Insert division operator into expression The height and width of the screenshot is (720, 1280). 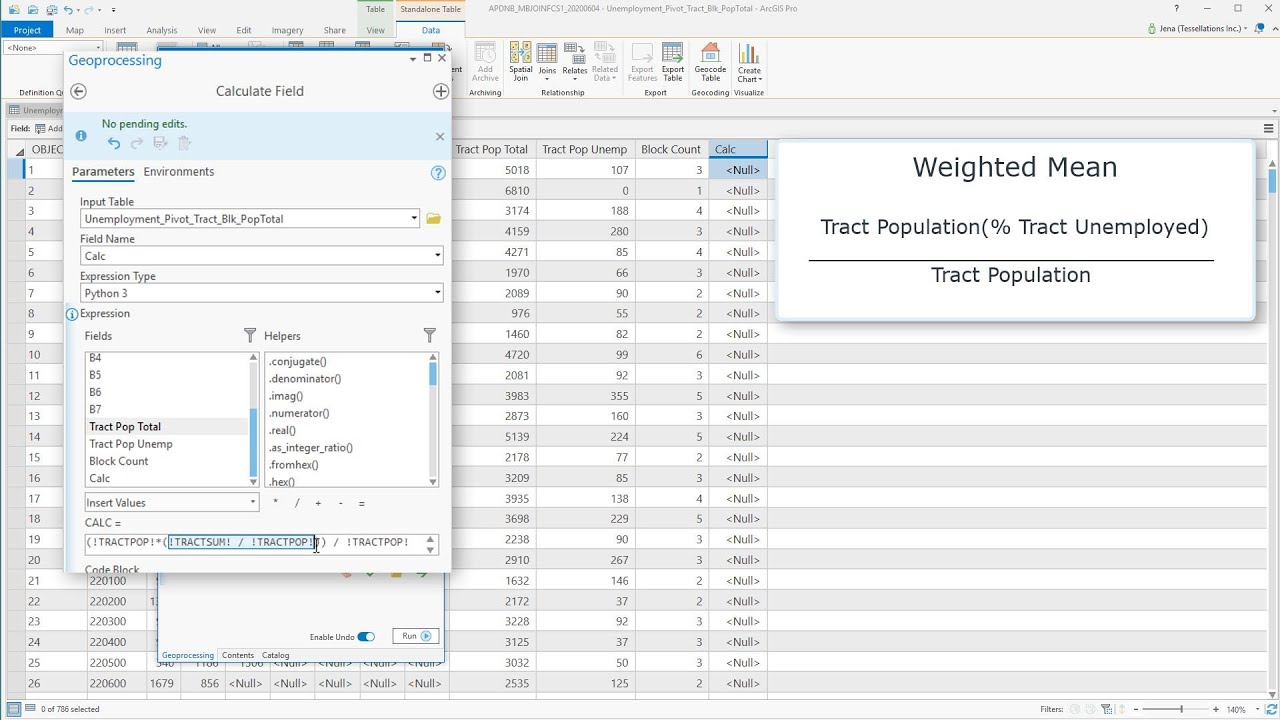(297, 503)
